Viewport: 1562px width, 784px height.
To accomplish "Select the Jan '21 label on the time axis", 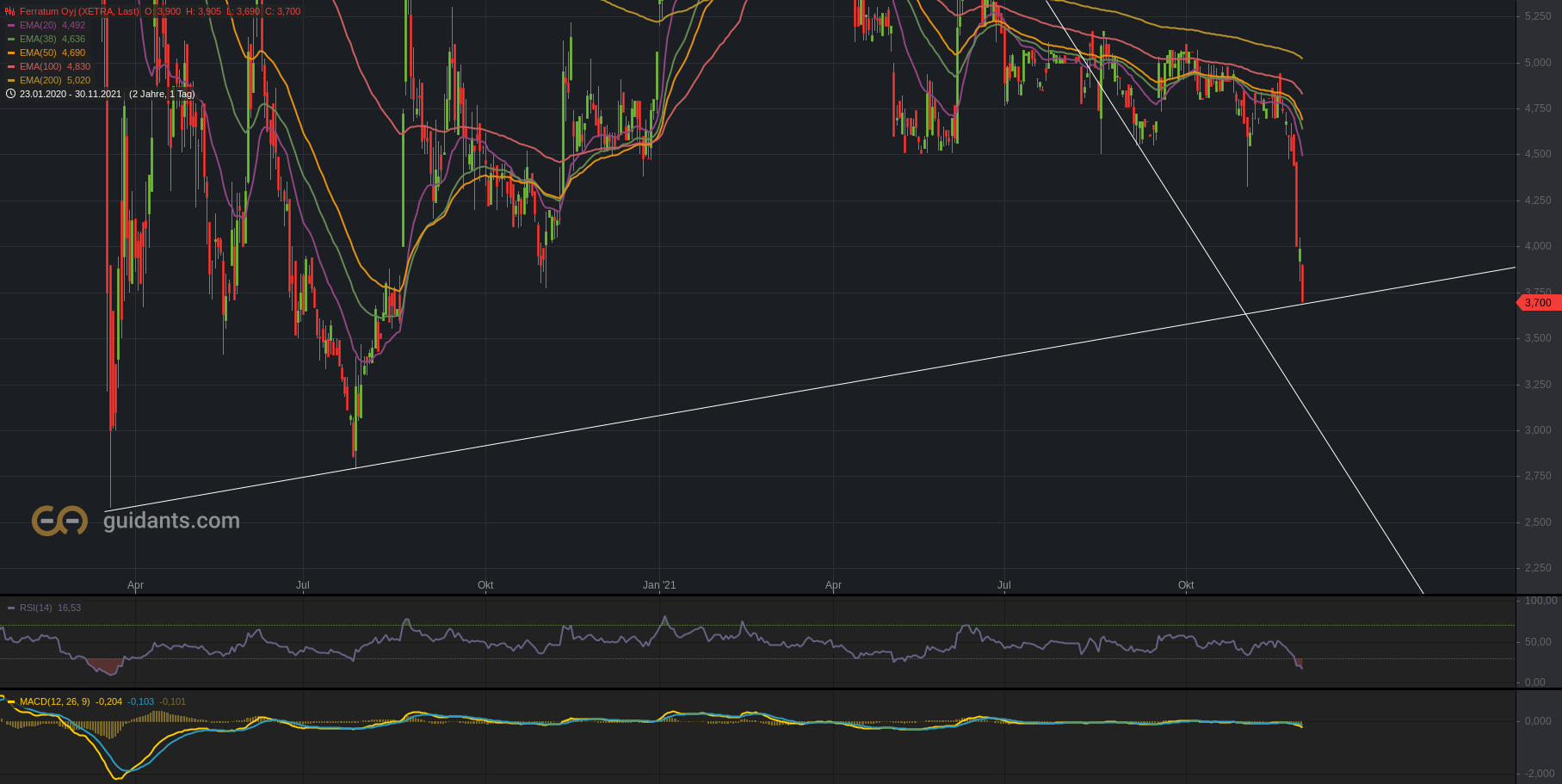I will (x=661, y=584).
